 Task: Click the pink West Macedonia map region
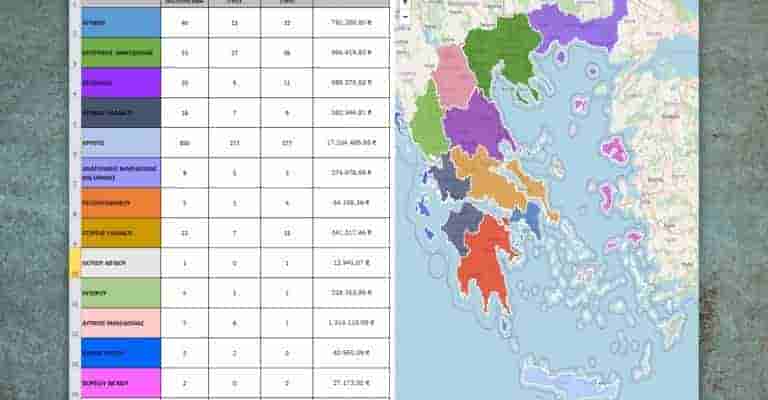pyautogui.click(x=453, y=75)
